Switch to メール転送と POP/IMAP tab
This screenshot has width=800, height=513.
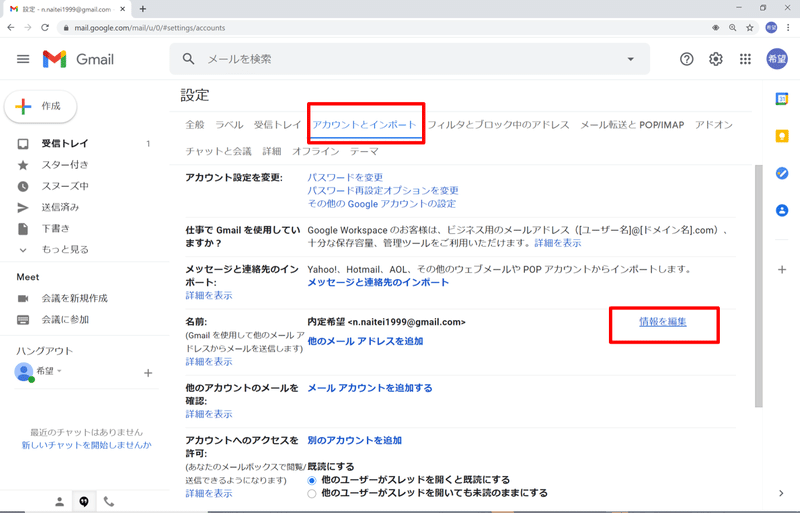[x=632, y=125]
